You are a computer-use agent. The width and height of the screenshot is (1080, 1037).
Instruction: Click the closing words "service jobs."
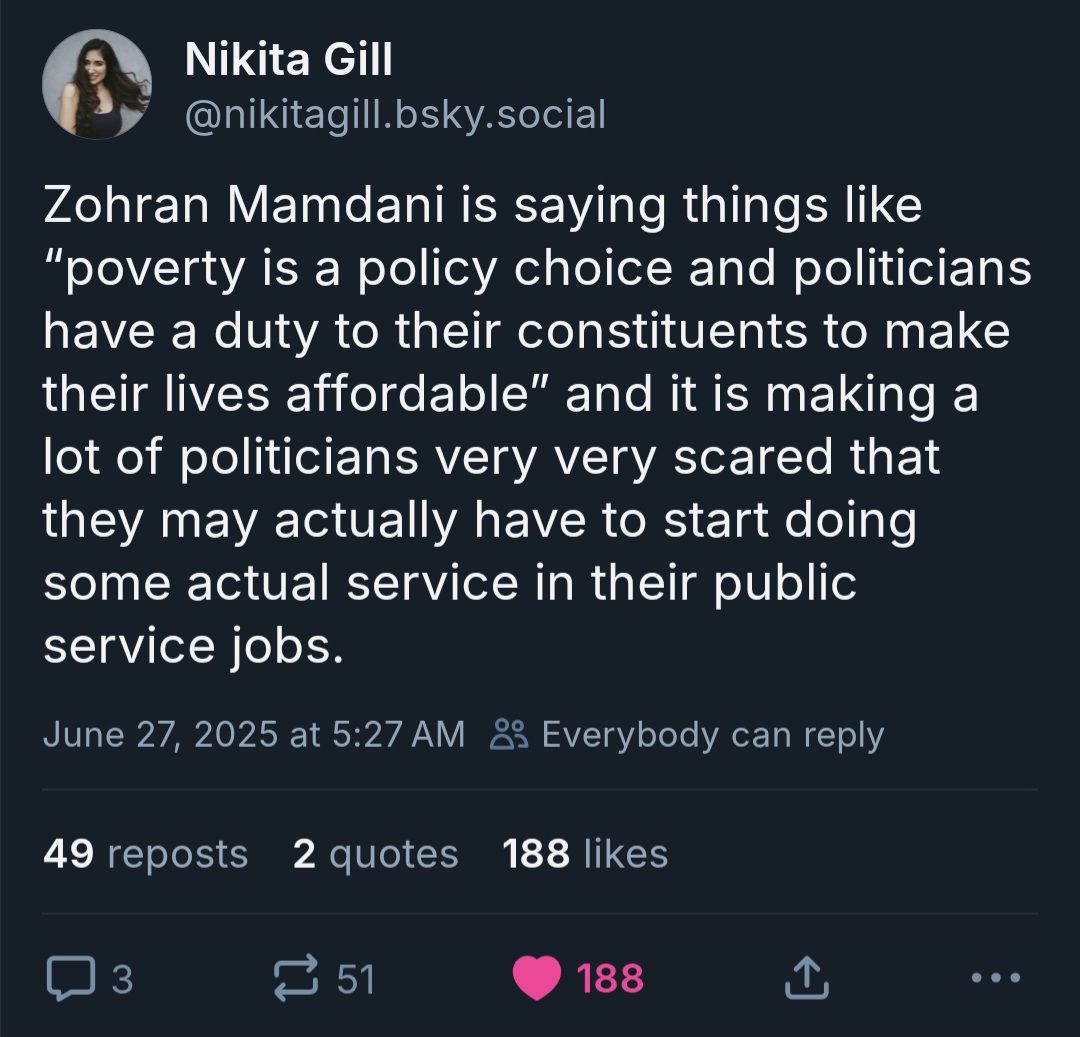tap(193, 646)
